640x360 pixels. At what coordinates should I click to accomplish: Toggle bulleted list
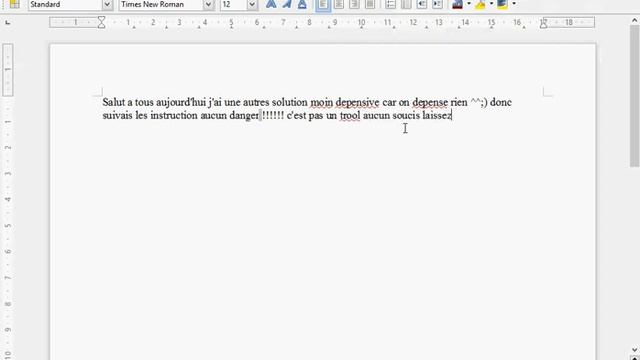click(x=406, y=4)
